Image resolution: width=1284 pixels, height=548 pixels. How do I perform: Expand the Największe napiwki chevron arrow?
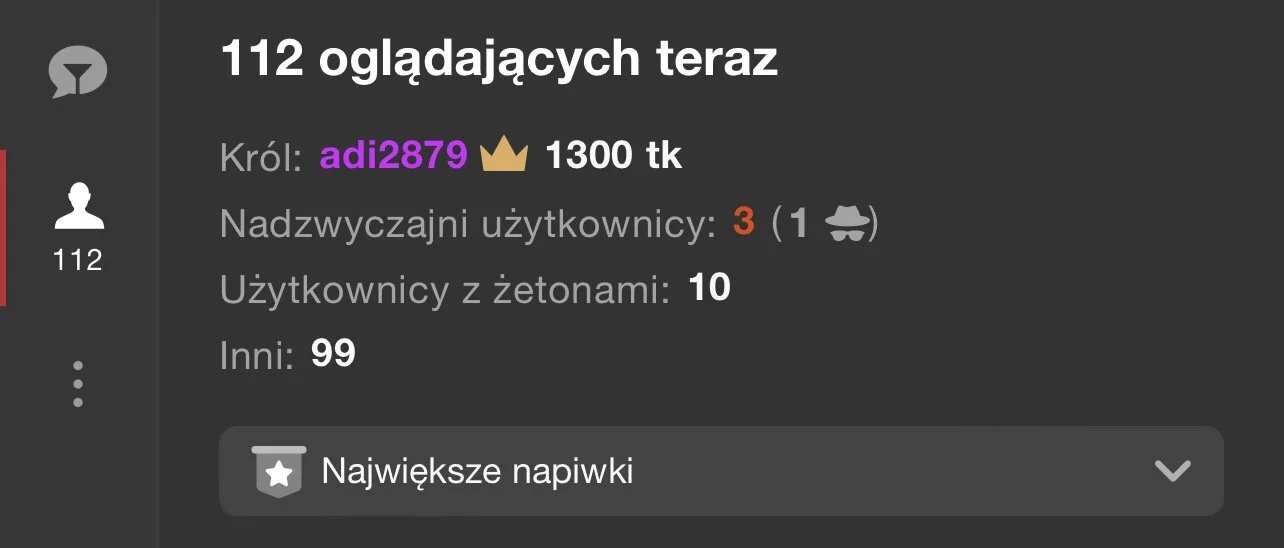1172,471
